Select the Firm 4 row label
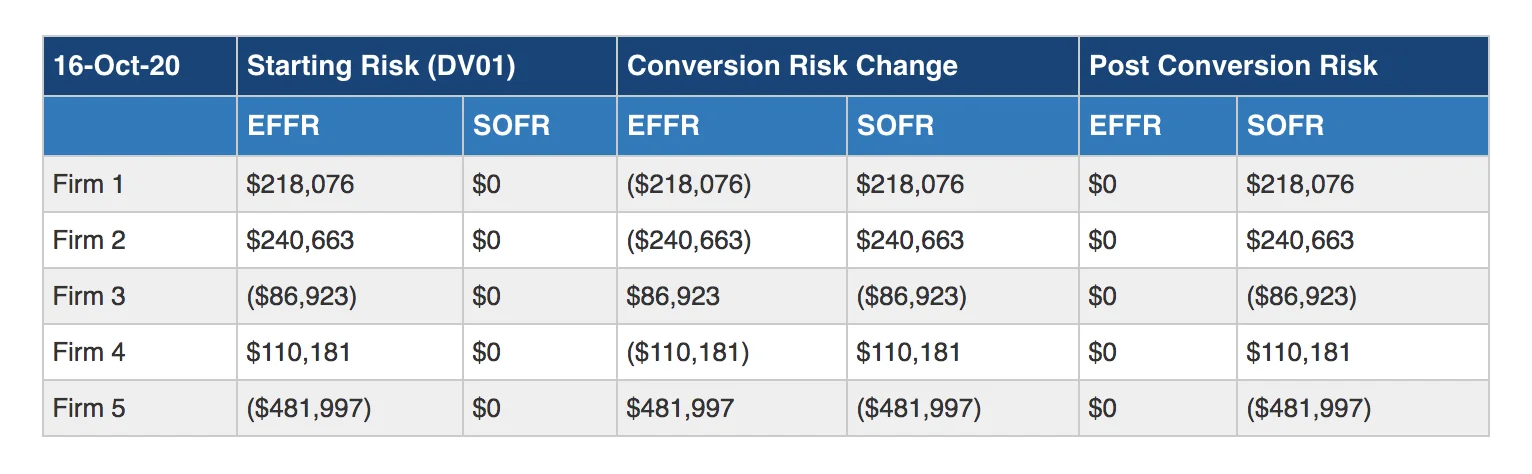1532x474 pixels. click(89, 352)
